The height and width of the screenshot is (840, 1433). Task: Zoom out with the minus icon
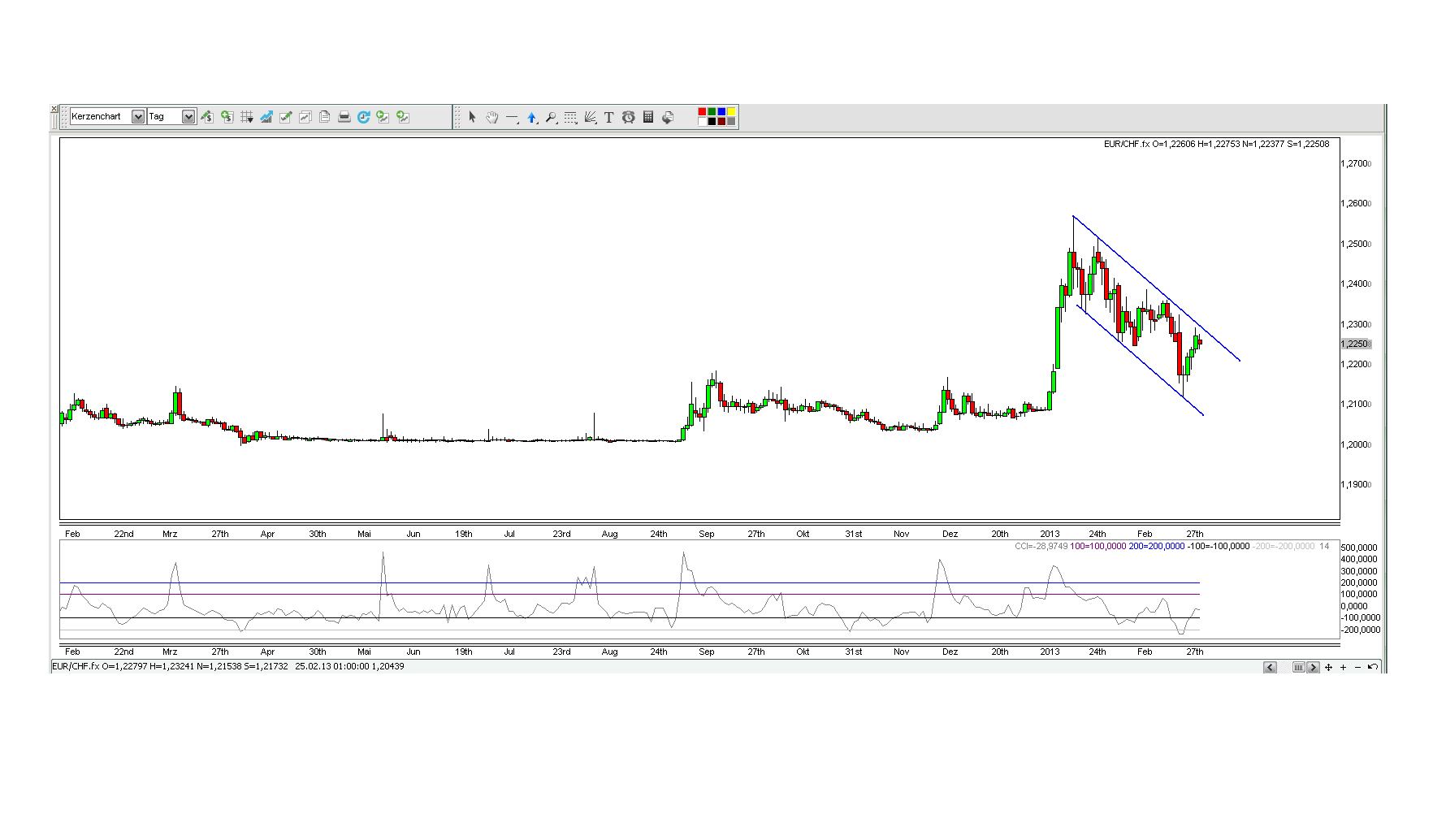coord(1357,668)
